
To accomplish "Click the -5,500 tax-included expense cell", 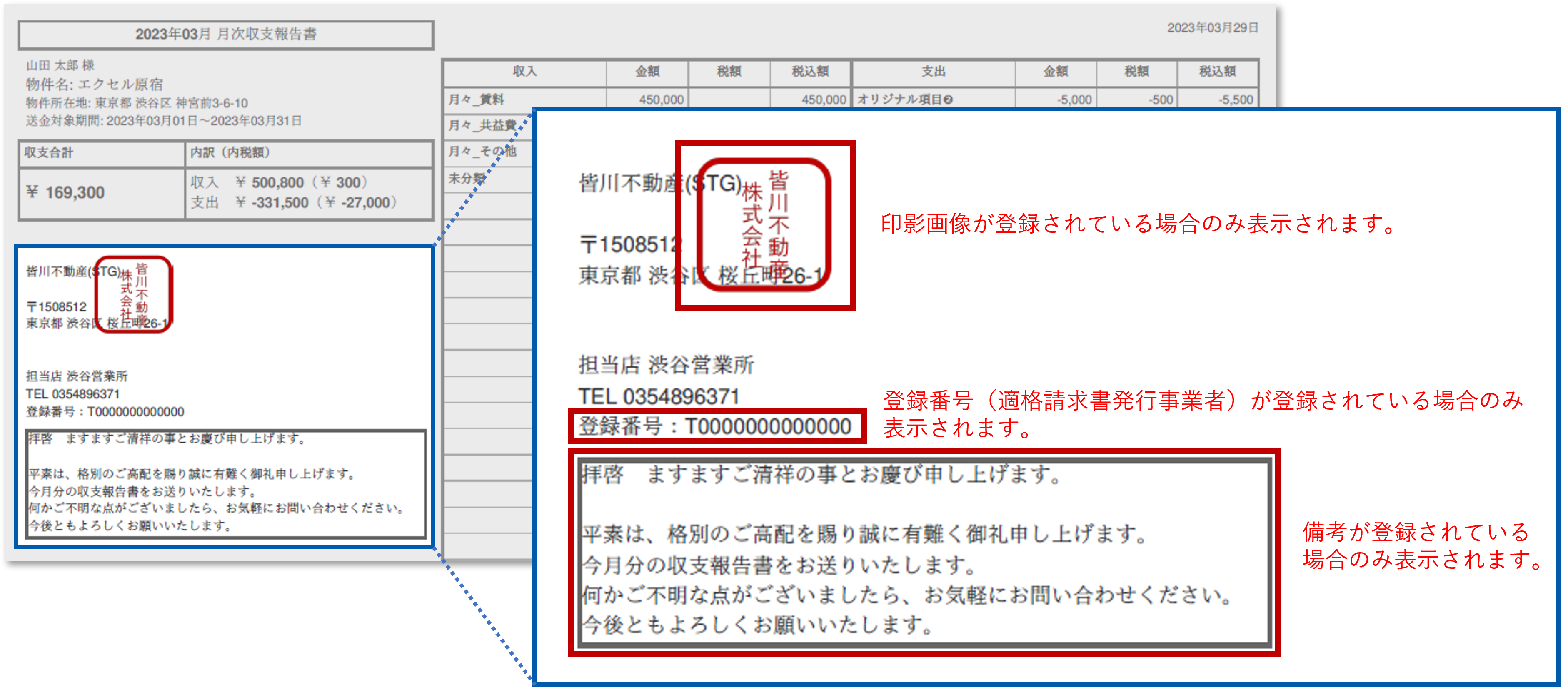I will [1236, 100].
